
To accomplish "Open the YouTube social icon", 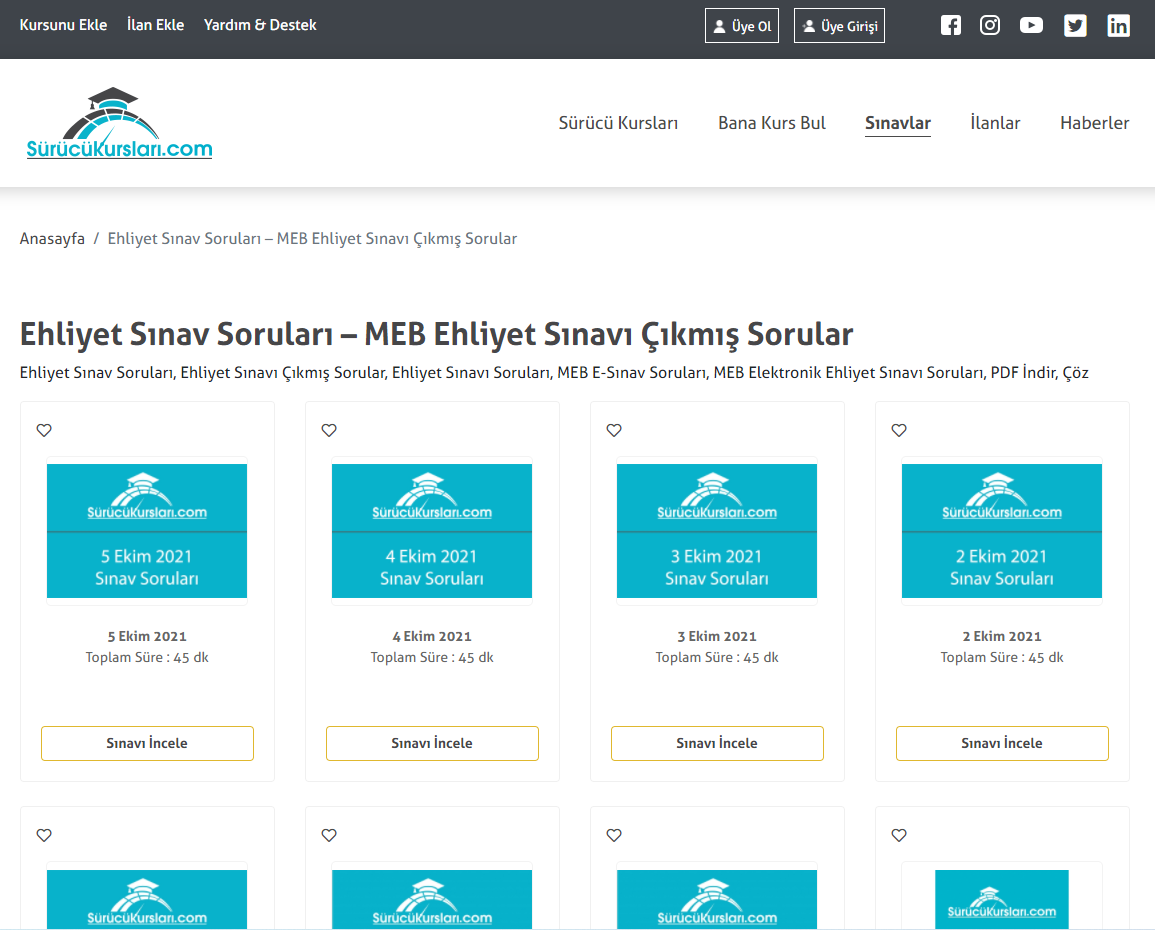I will 1031,26.
